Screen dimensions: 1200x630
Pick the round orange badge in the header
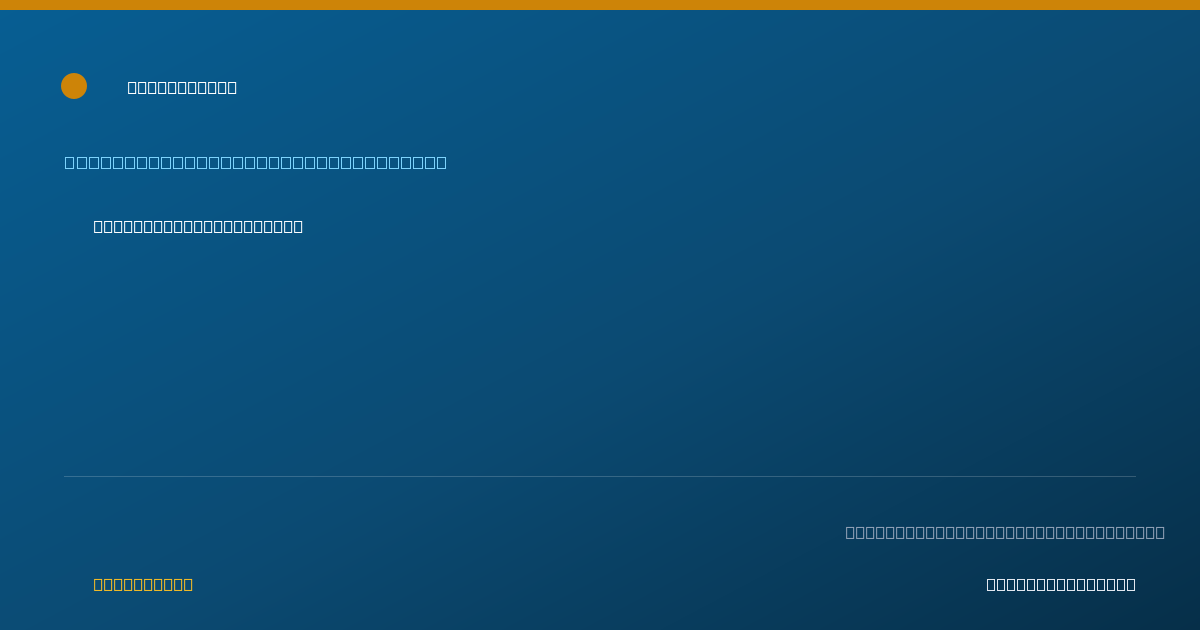tap(74, 86)
